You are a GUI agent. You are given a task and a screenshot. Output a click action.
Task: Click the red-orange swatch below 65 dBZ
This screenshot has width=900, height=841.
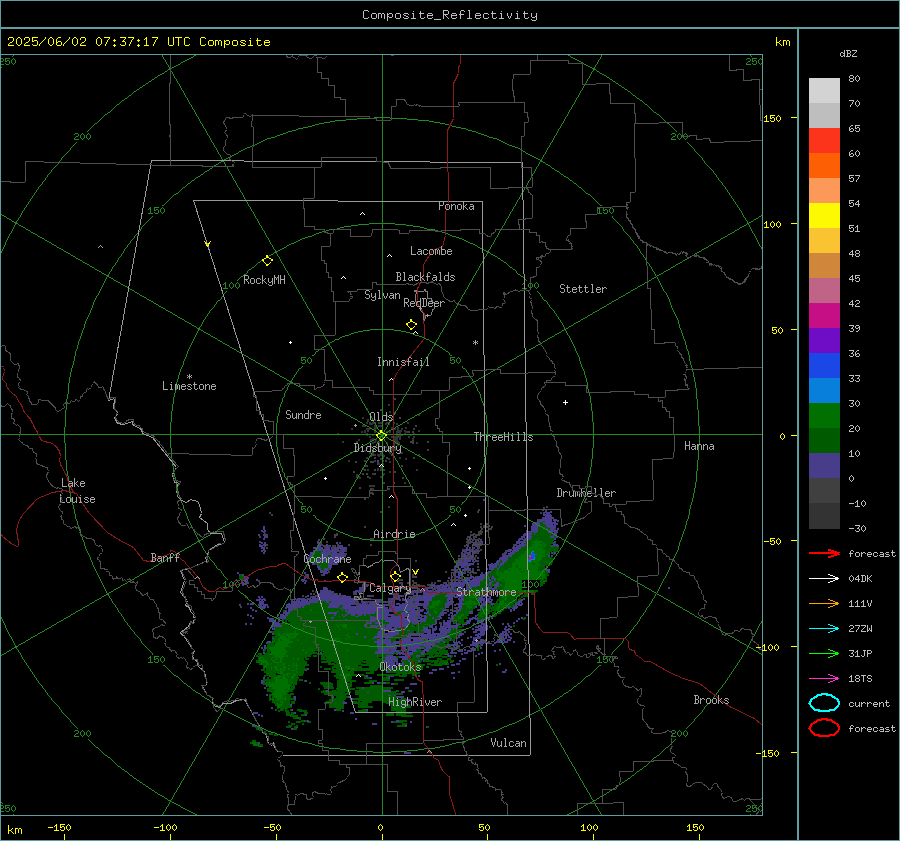pyautogui.click(x=824, y=141)
